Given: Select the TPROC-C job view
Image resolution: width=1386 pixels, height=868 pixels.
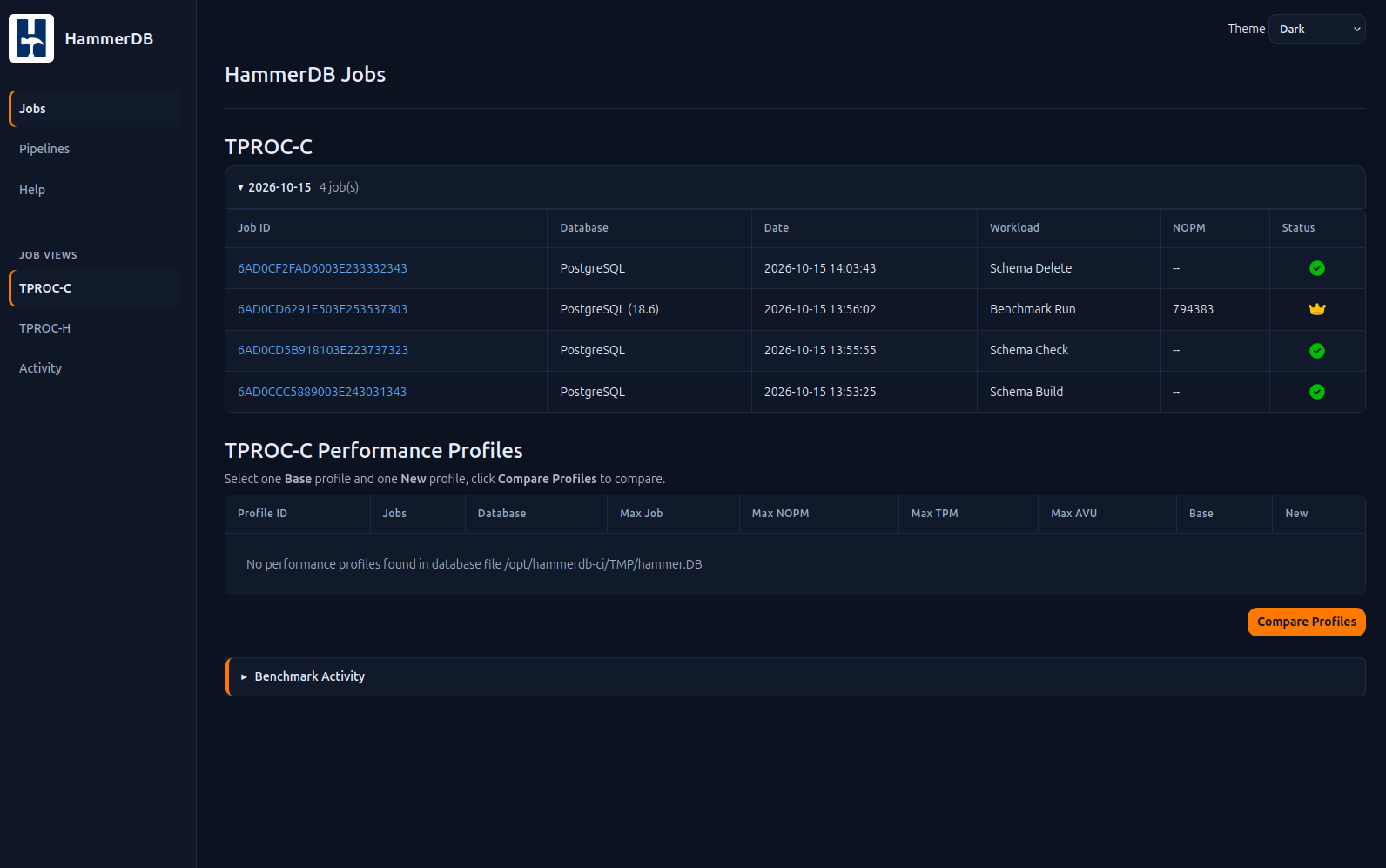Looking at the screenshot, I should click(x=95, y=288).
